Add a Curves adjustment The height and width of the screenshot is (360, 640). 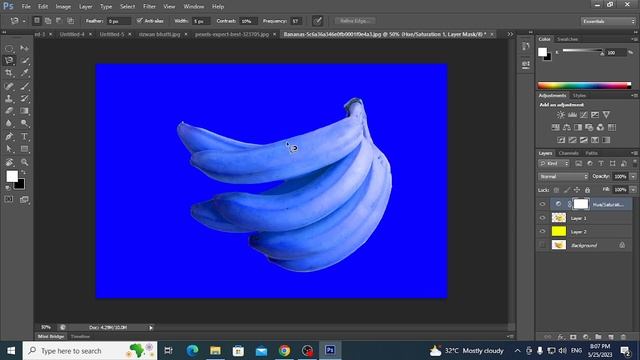pos(584,115)
